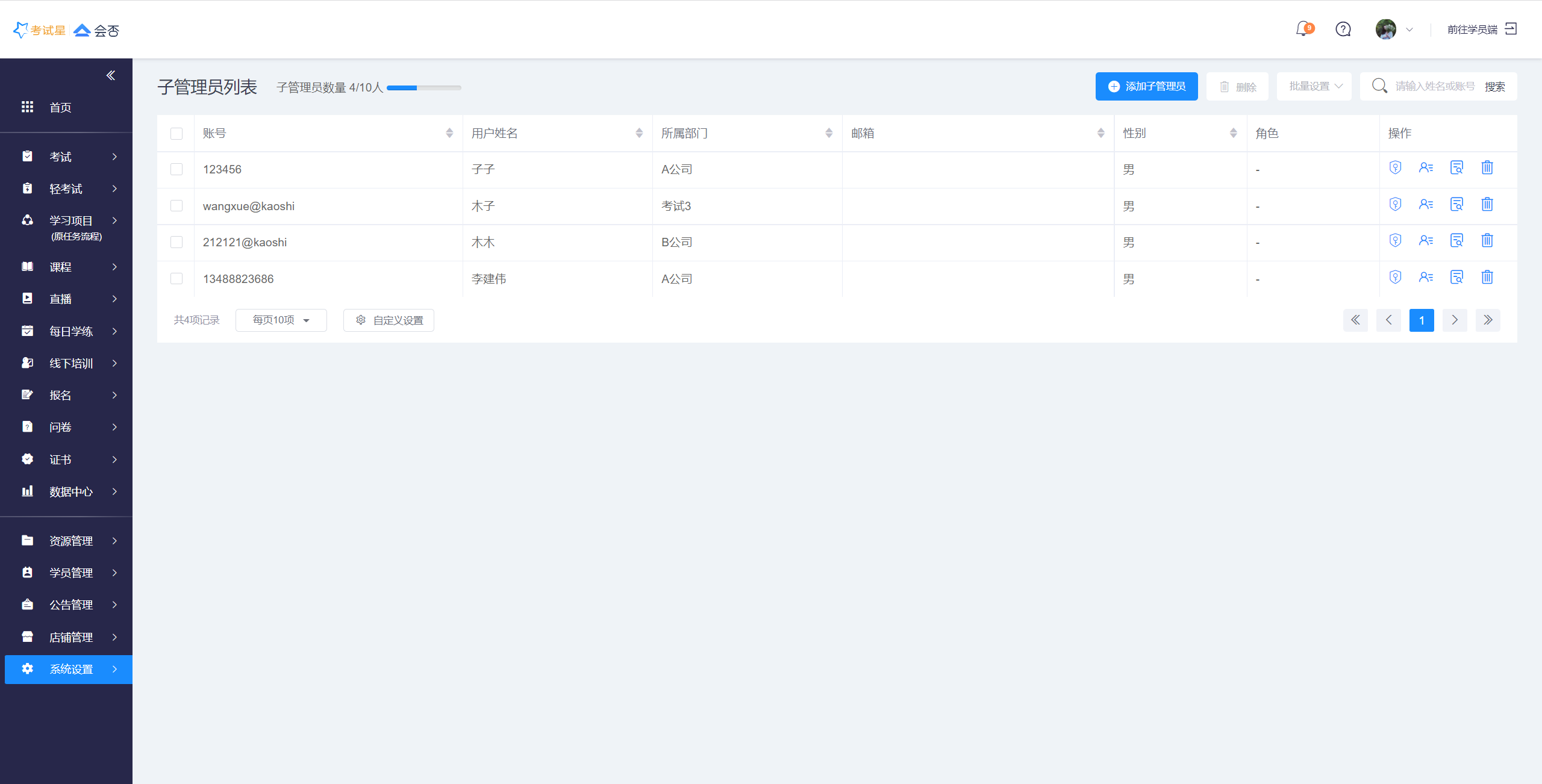This screenshot has height=784, width=1542.
Task: Collapse the sidebar with double-chevron icon
Action: click(111, 75)
